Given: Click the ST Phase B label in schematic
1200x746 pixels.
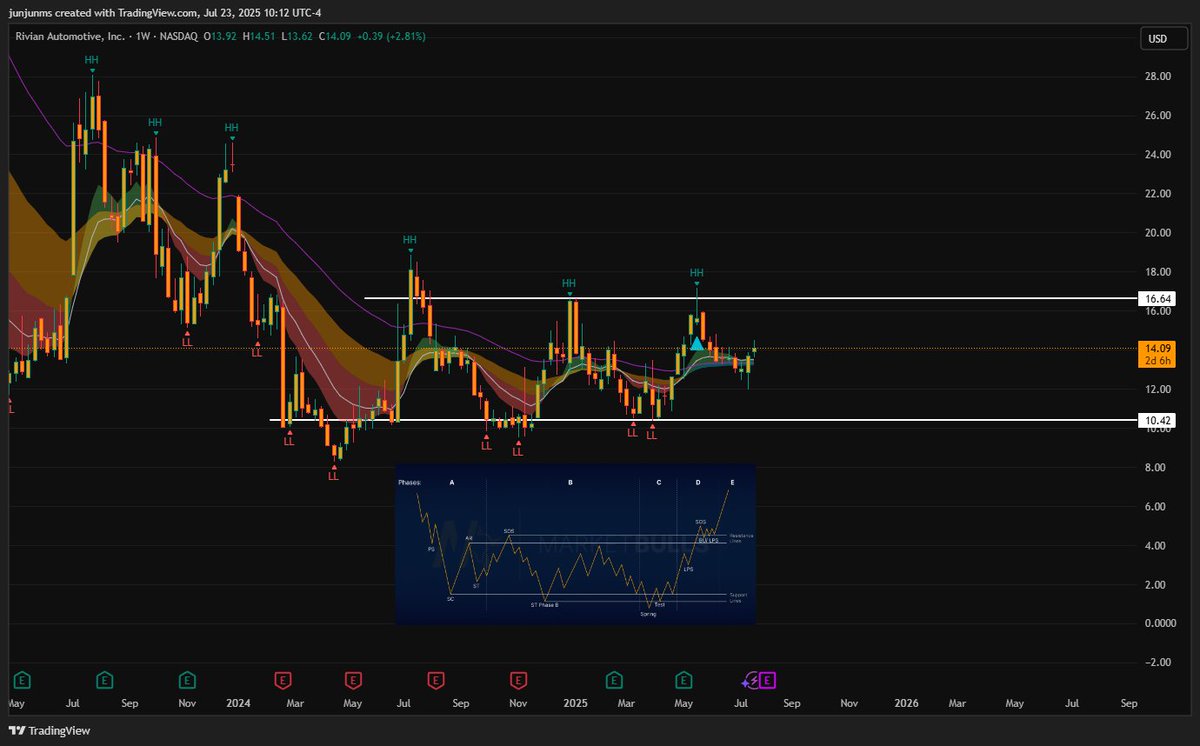Looking at the screenshot, I should (545, 605).
